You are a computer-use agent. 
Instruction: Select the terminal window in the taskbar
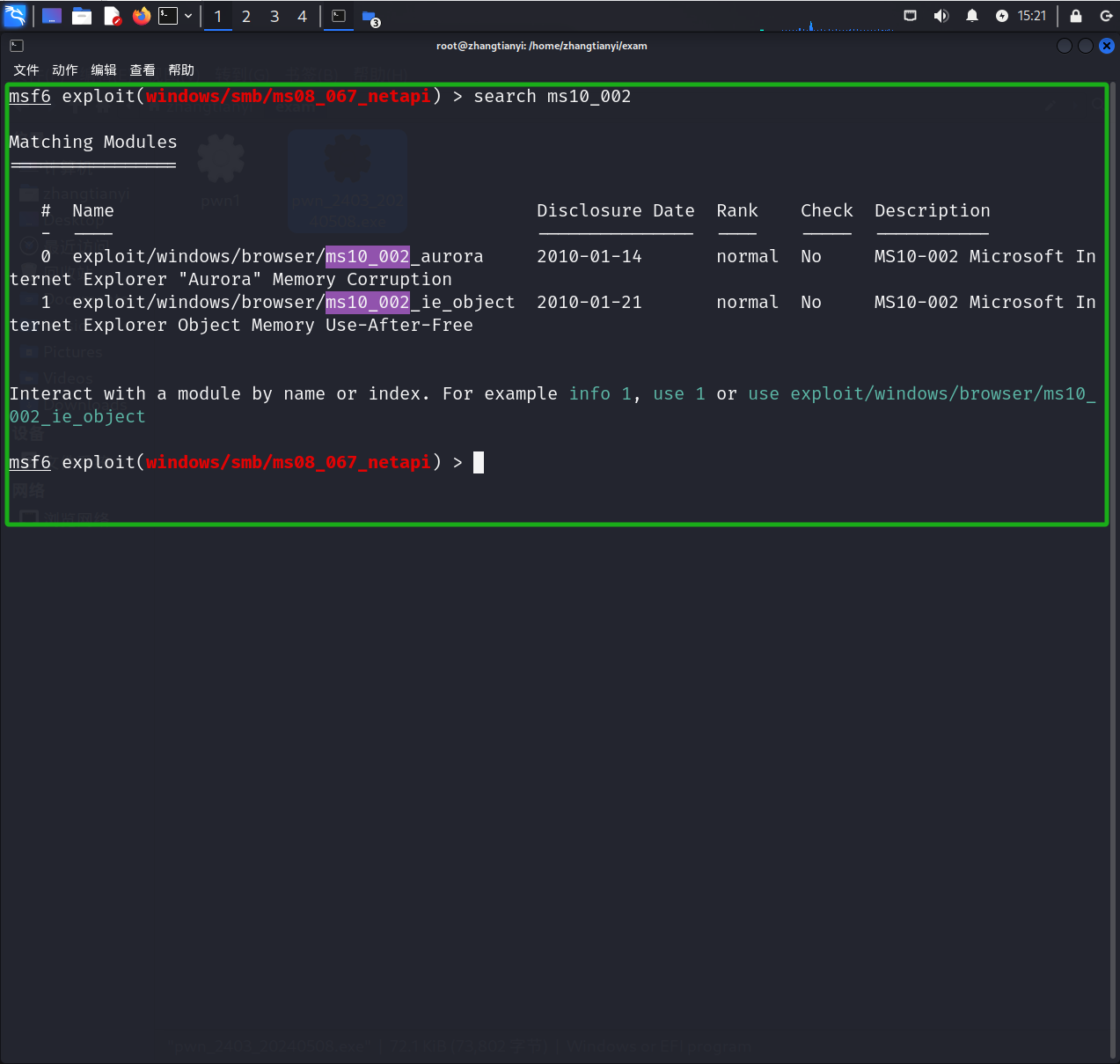tap(339, 16)
